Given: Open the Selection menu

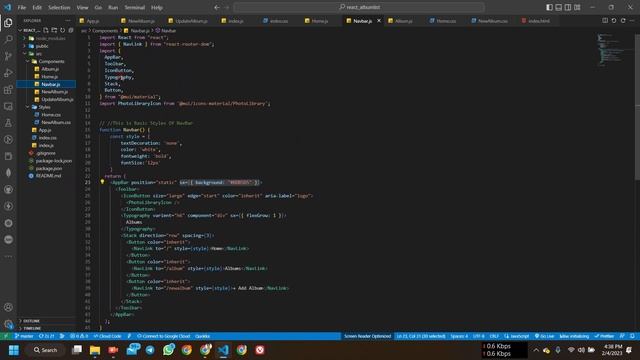Looking at the screenshot, I should [x=59, y=7].
